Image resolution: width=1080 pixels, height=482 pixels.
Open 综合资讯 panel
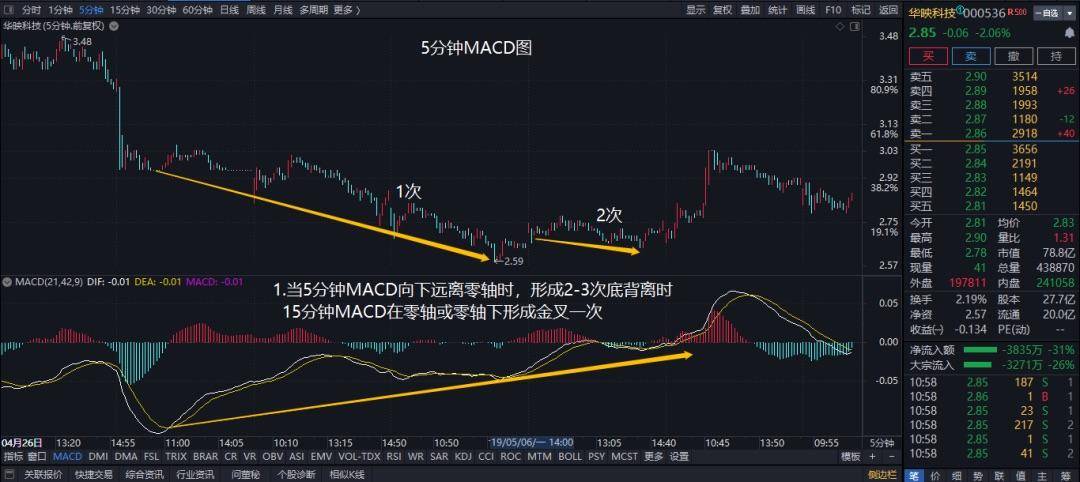pyautogui.click(x=145, y=474)
